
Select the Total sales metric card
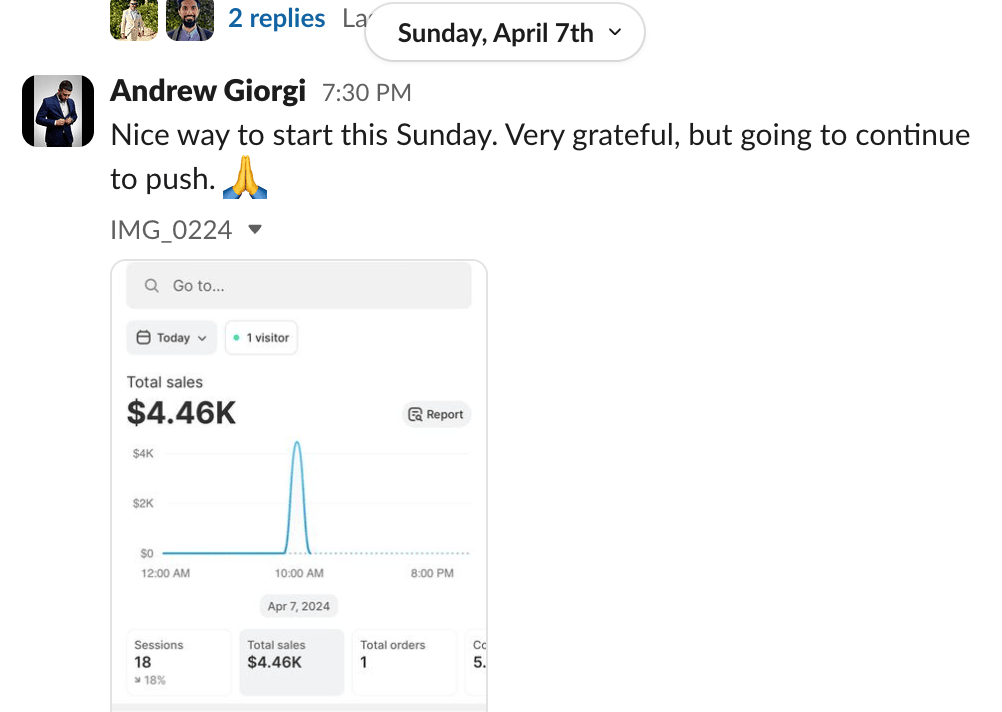click(x=290, y=661)
